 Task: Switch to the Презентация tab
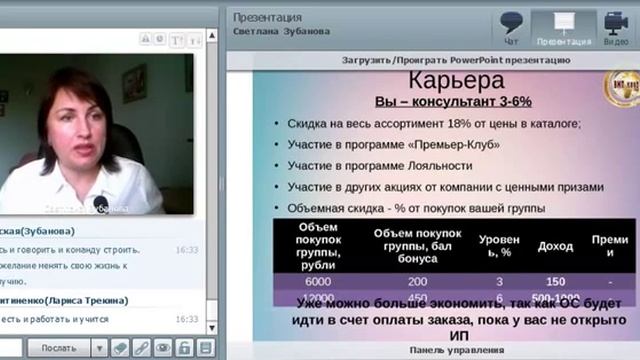(564, 28)
